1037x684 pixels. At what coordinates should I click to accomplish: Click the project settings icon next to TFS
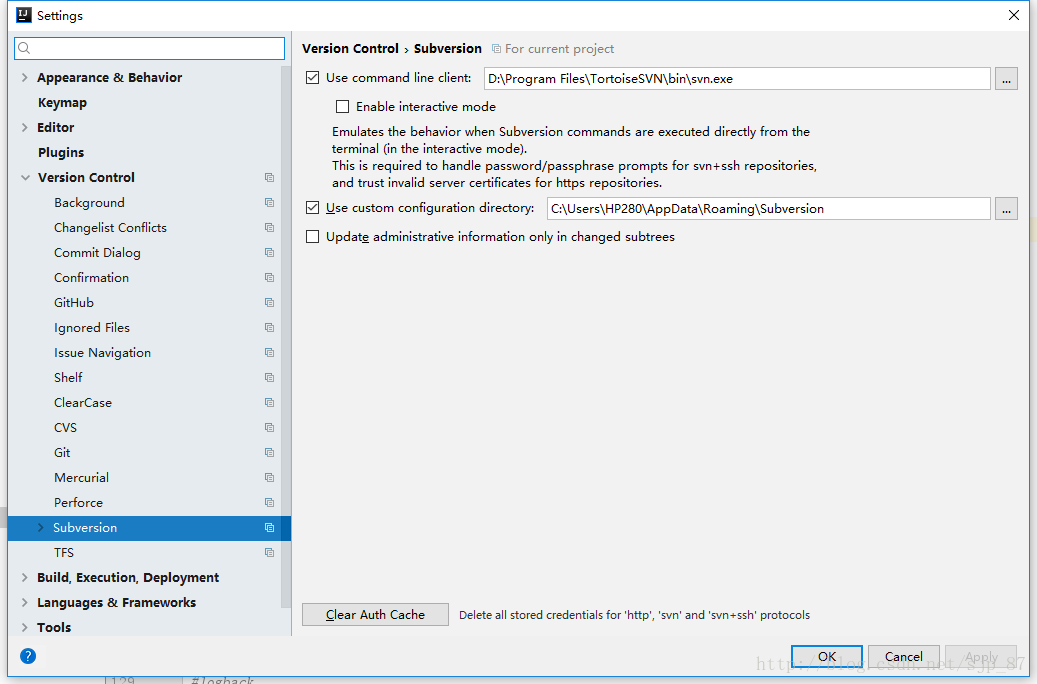click(x=268, y=552)
